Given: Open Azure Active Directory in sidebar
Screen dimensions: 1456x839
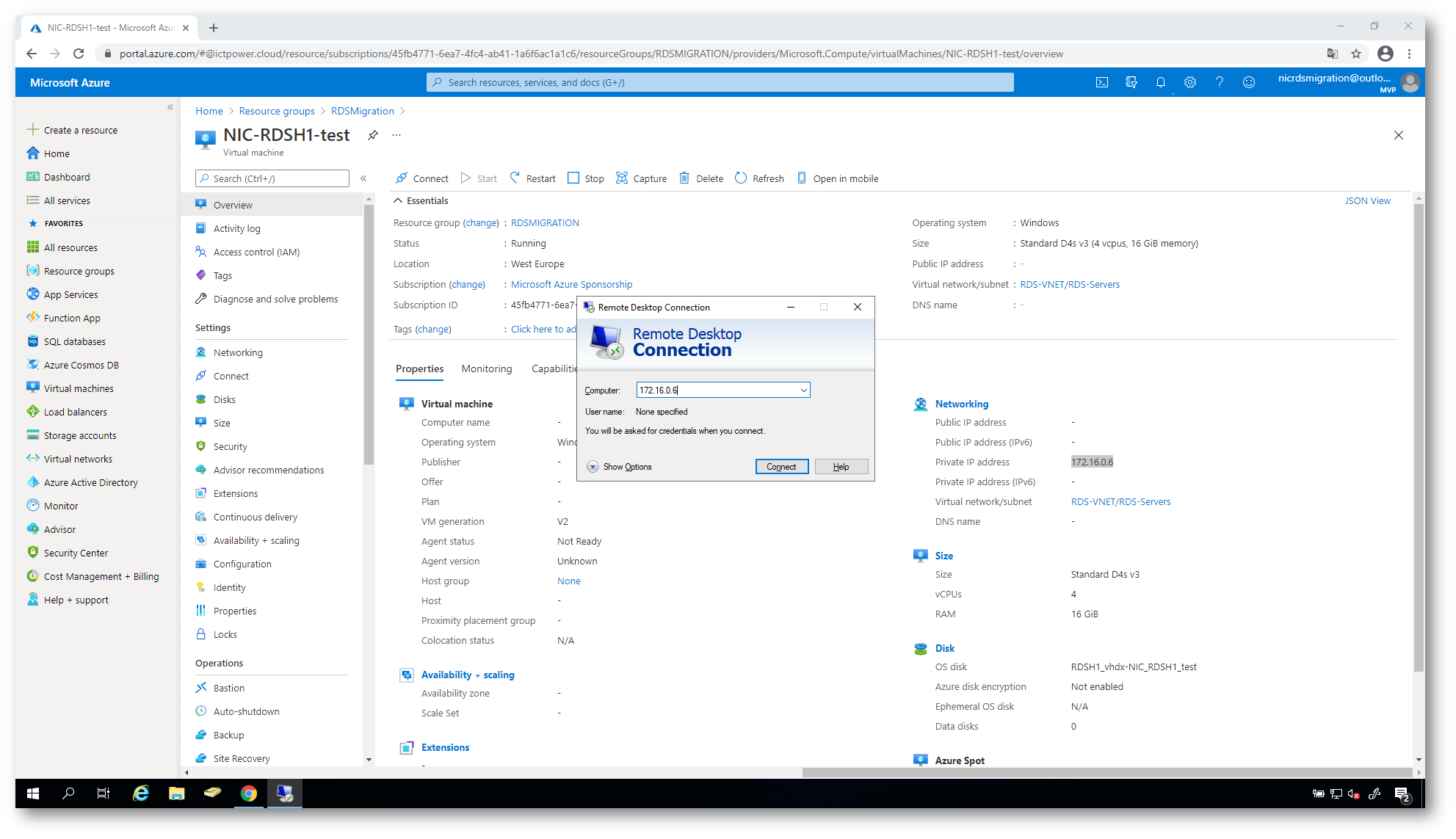Looking at the screenshot, I should tap(90, 482).
